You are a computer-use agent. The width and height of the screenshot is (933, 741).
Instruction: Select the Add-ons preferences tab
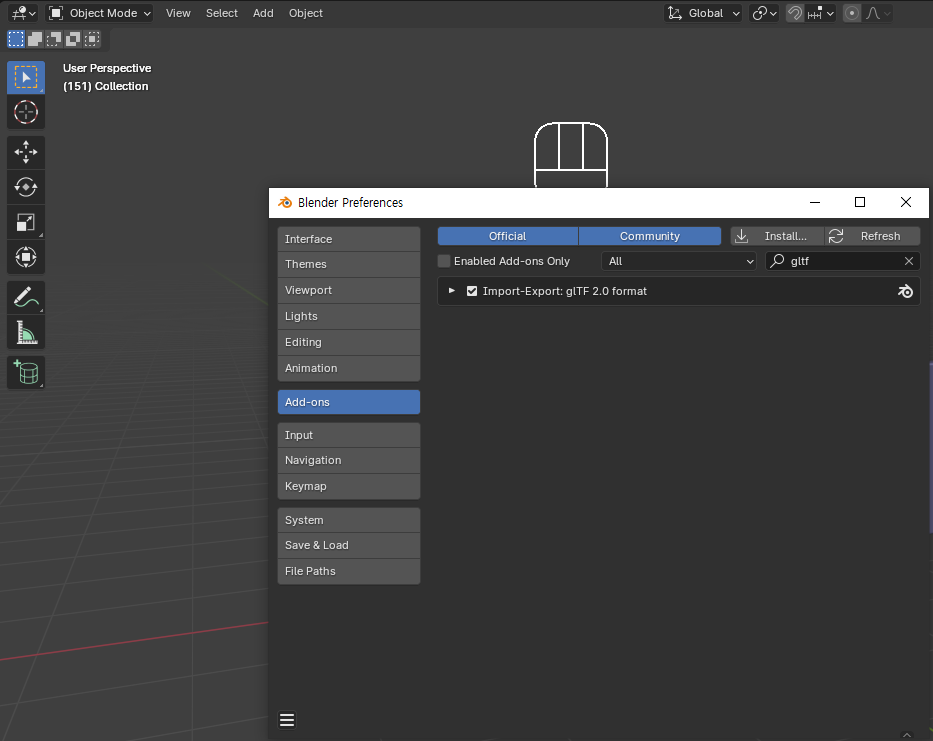[x=349, y=402]
